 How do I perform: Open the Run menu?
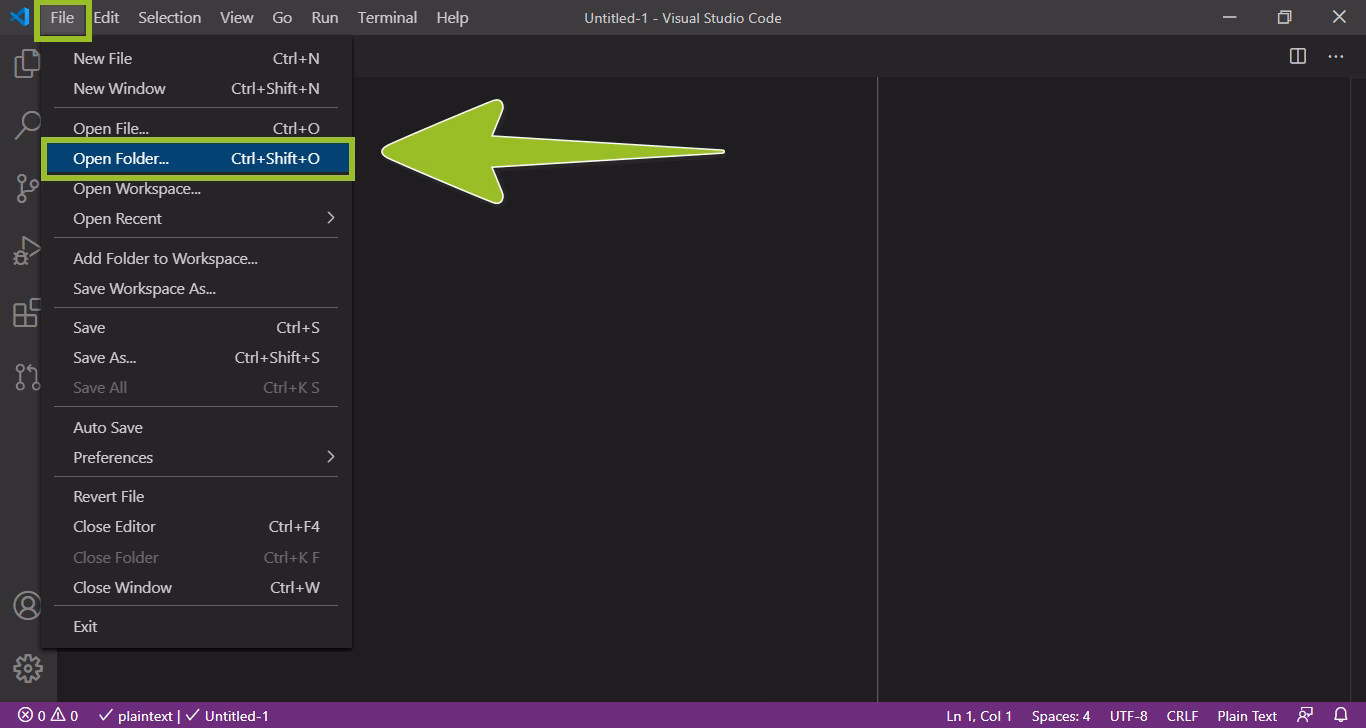click(324, 17)
